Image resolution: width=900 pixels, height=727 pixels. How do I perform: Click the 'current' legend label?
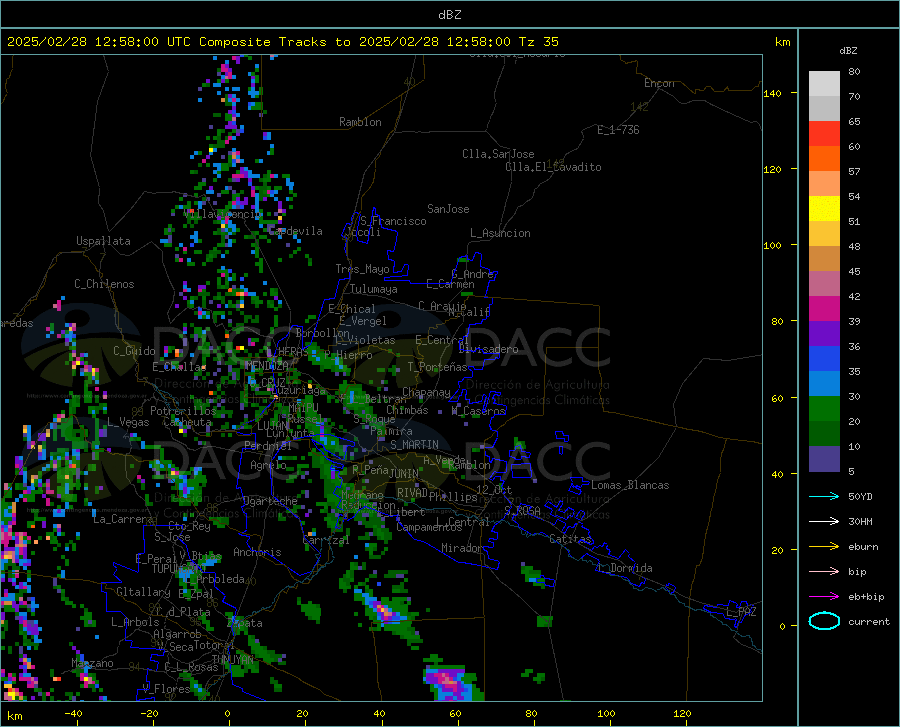(x=869, y=621)
